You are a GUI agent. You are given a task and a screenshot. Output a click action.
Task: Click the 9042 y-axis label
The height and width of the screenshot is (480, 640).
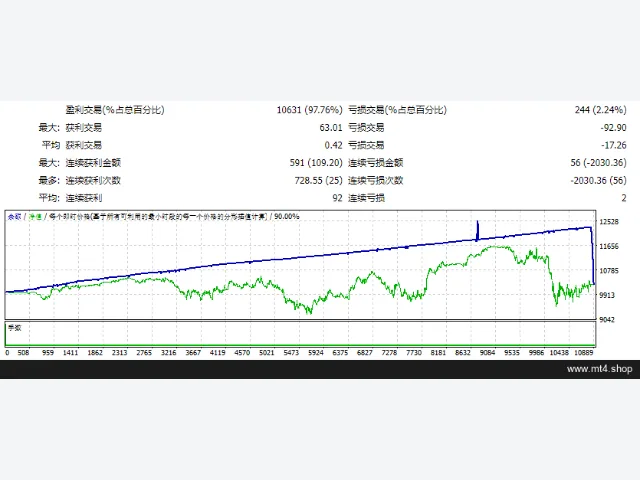coord(607,320)
